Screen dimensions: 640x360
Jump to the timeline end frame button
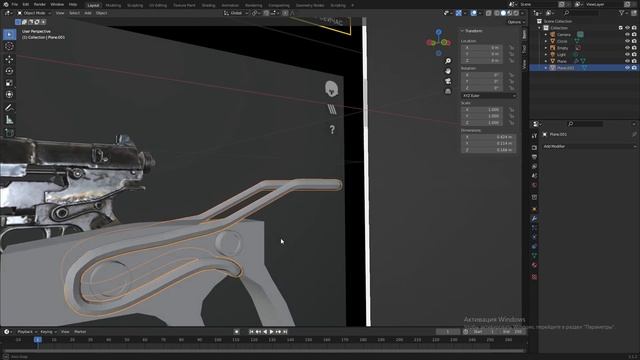(x=285, y=332)
